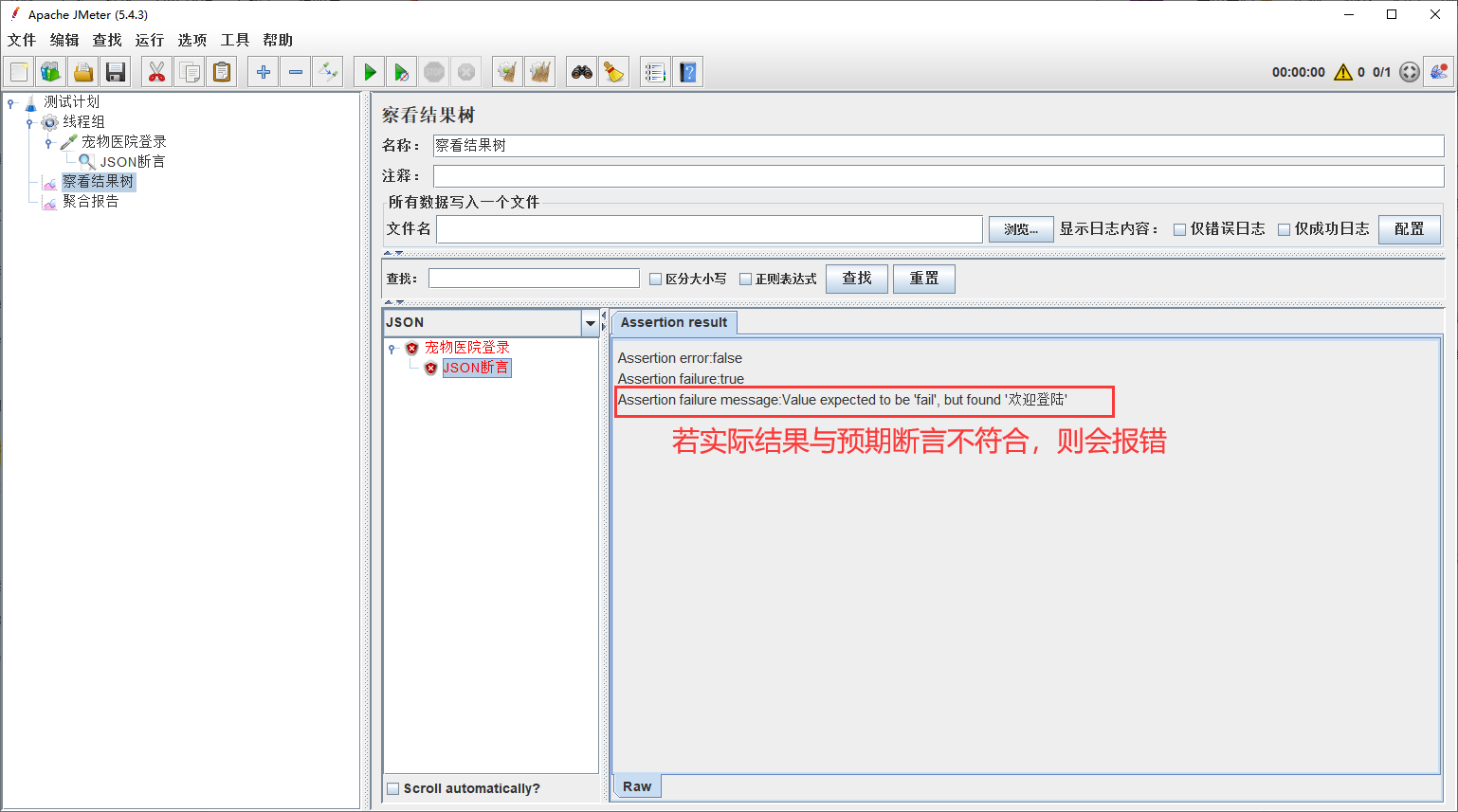Viewport: 1458px width, 812px height.
Task: Toggle the Scroll automatically checkbox
Action: (x=393, y=788)
